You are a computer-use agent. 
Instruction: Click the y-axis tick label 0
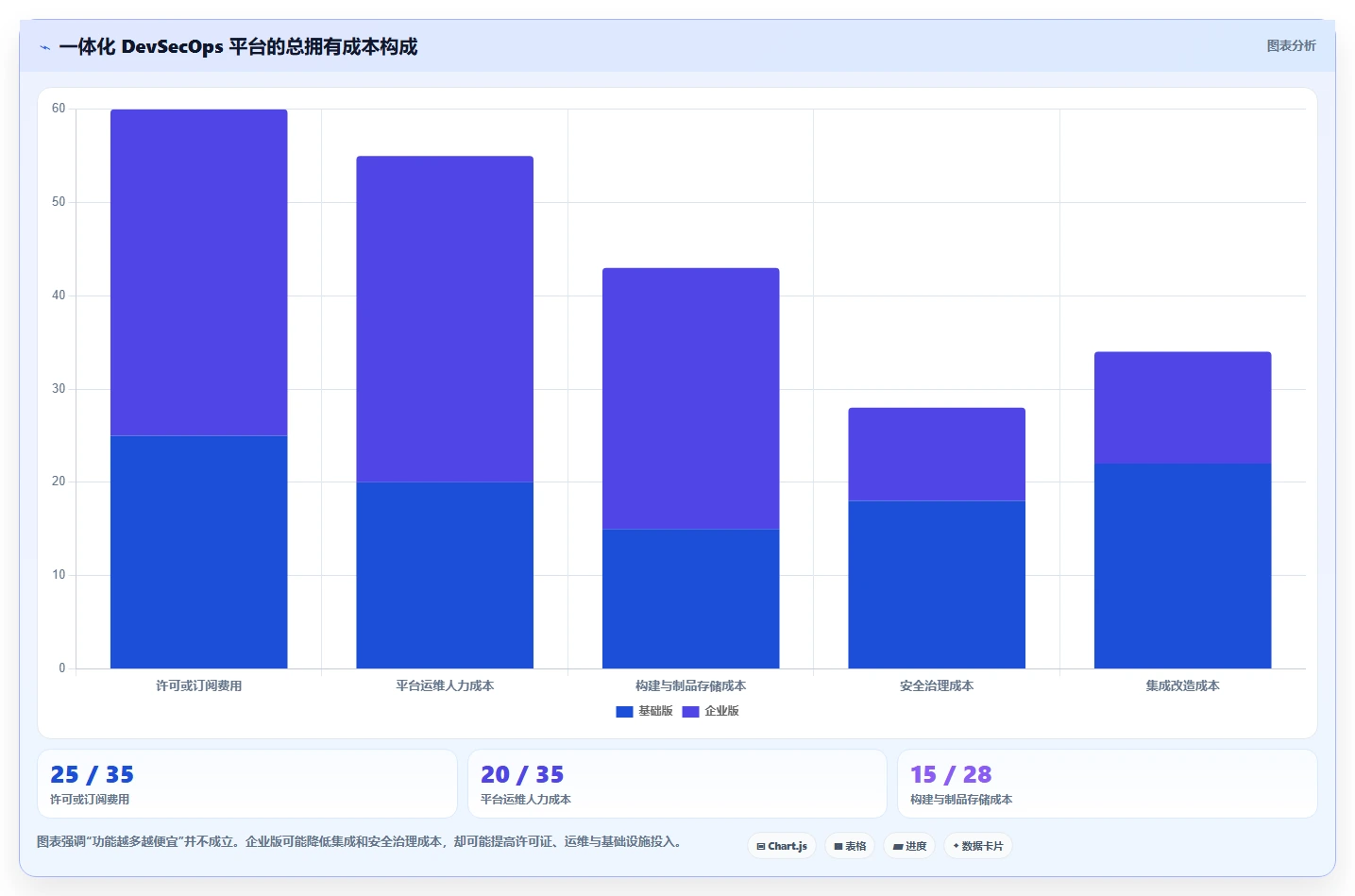[x=62, y=668]
